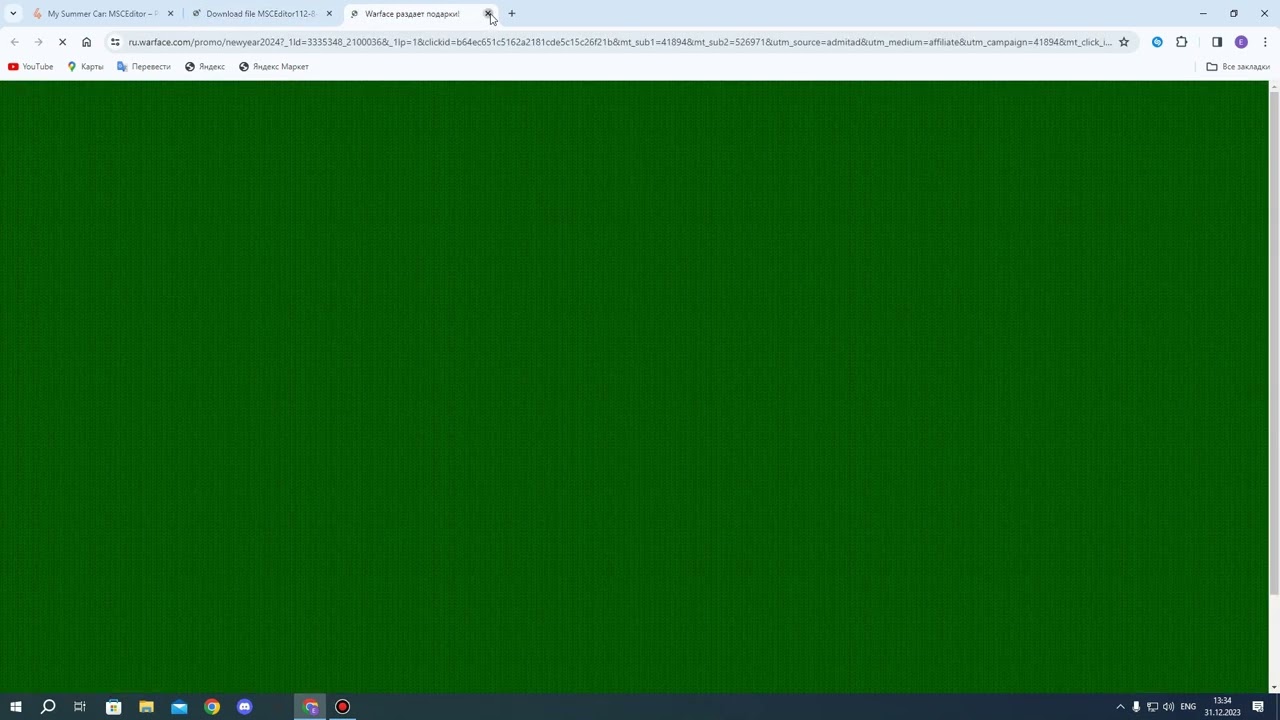This screenshot has width=1280, height=720.
Task: Open the blue Shazam extension icon
Action: point(1157,42)
